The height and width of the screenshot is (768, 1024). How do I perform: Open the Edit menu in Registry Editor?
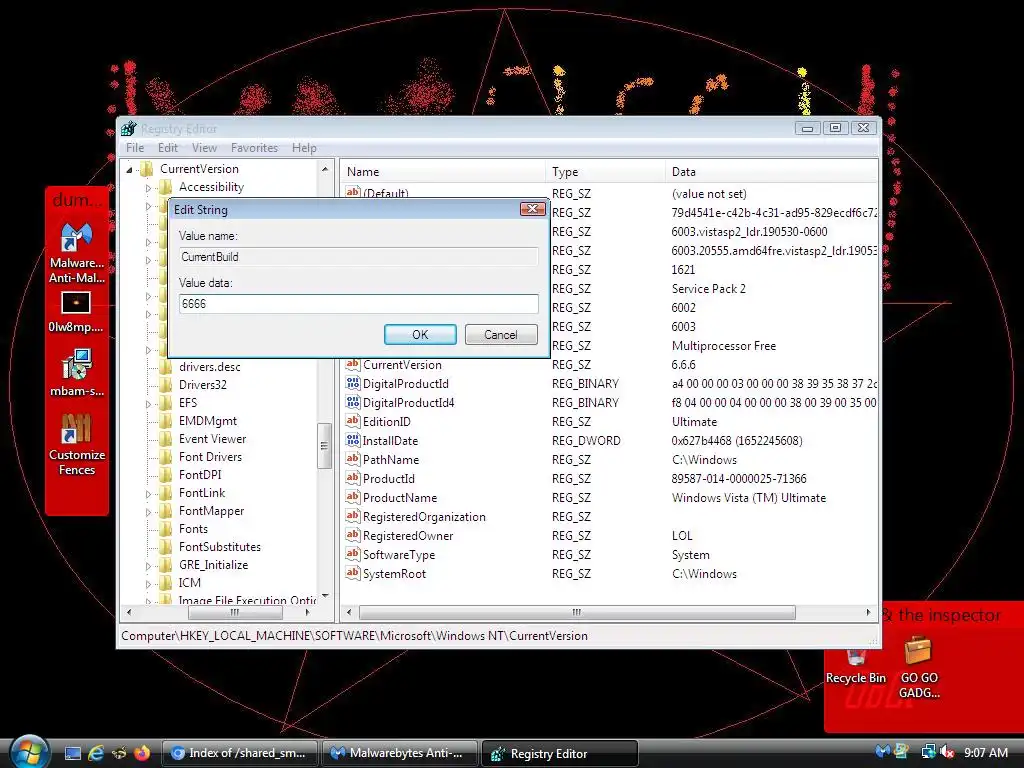(x=168, y=148)
